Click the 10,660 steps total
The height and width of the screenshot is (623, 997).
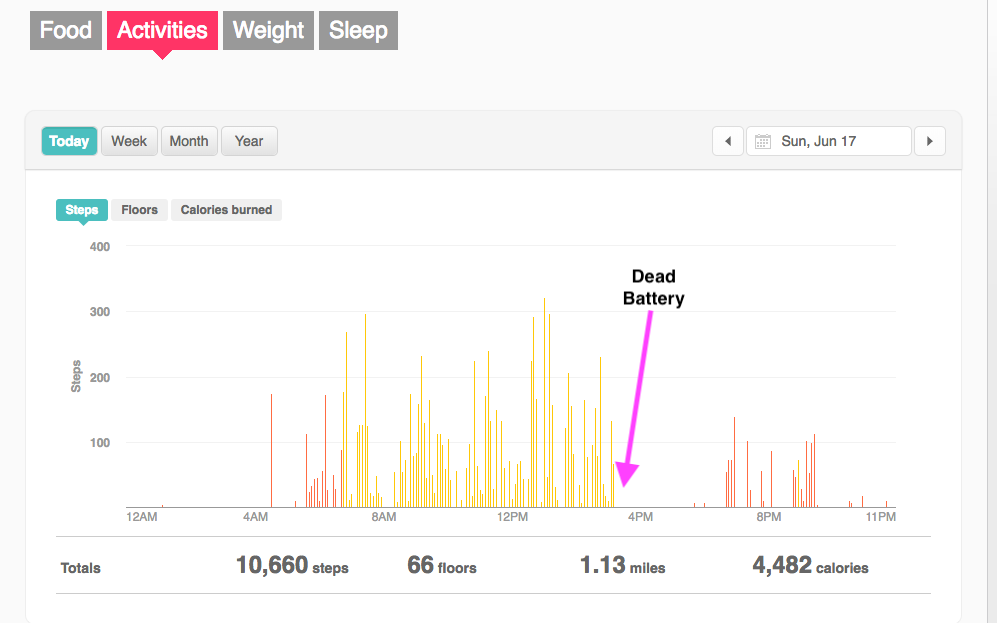coord(292,566)
